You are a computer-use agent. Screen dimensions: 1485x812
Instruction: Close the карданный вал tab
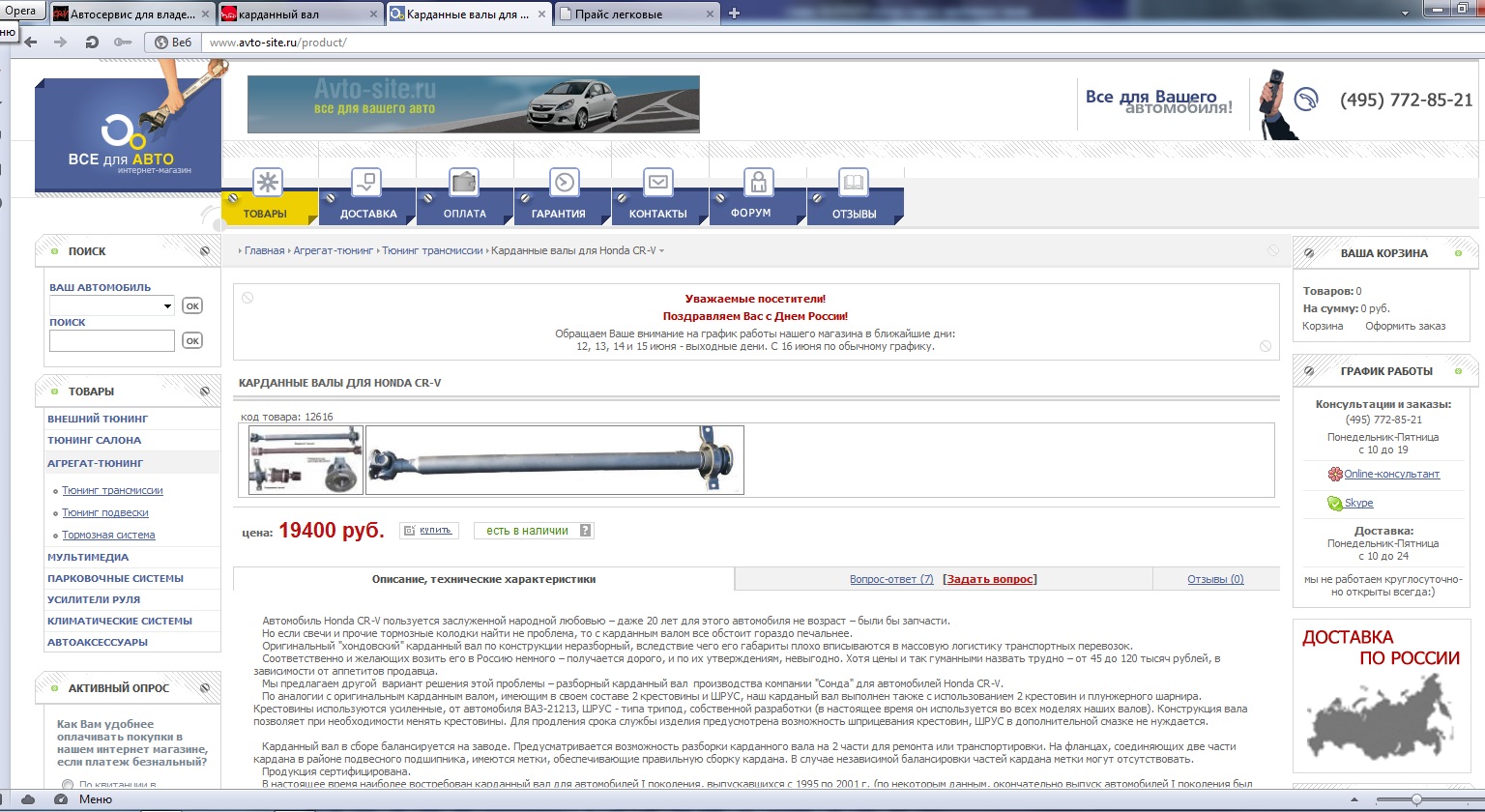(x=373, y=14)
